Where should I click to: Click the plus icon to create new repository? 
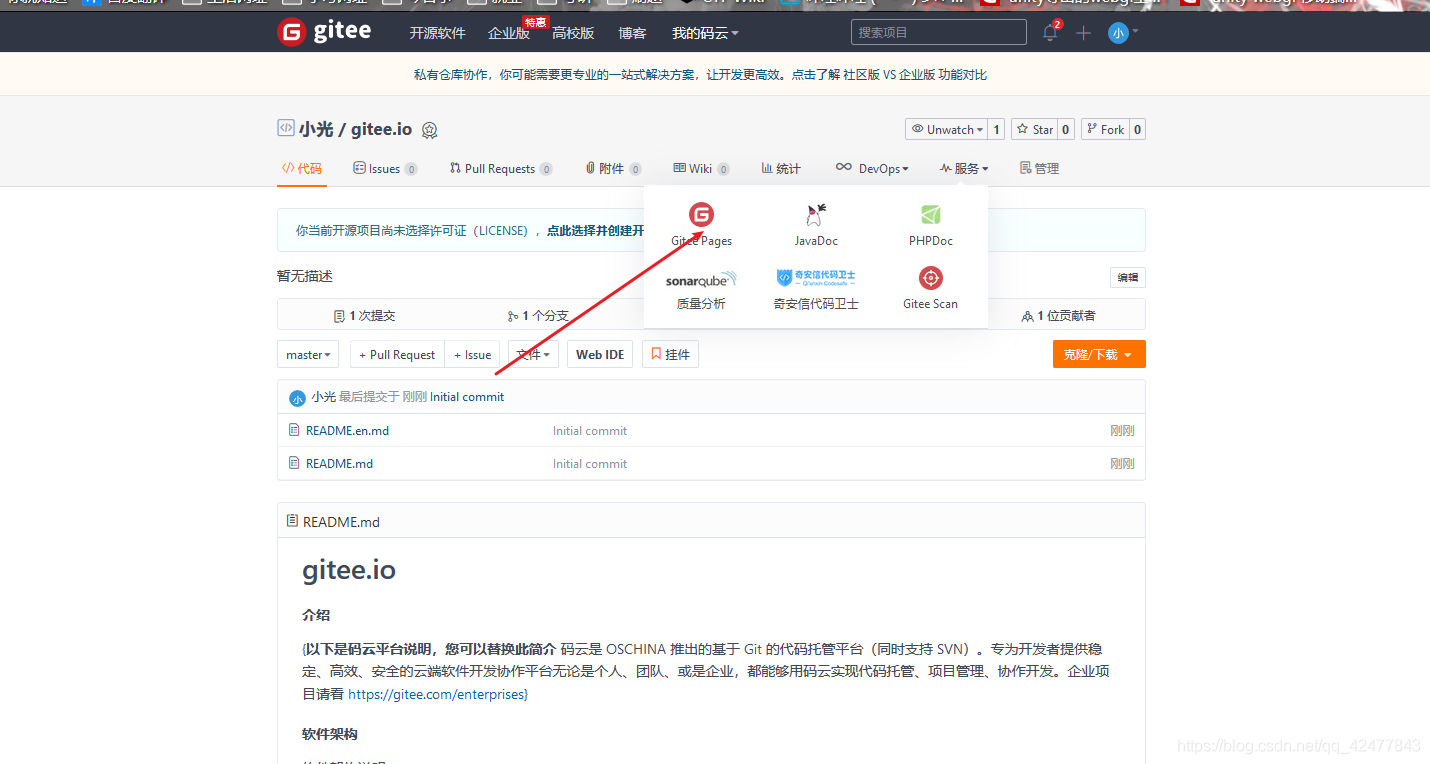[x=1082, y=32]
